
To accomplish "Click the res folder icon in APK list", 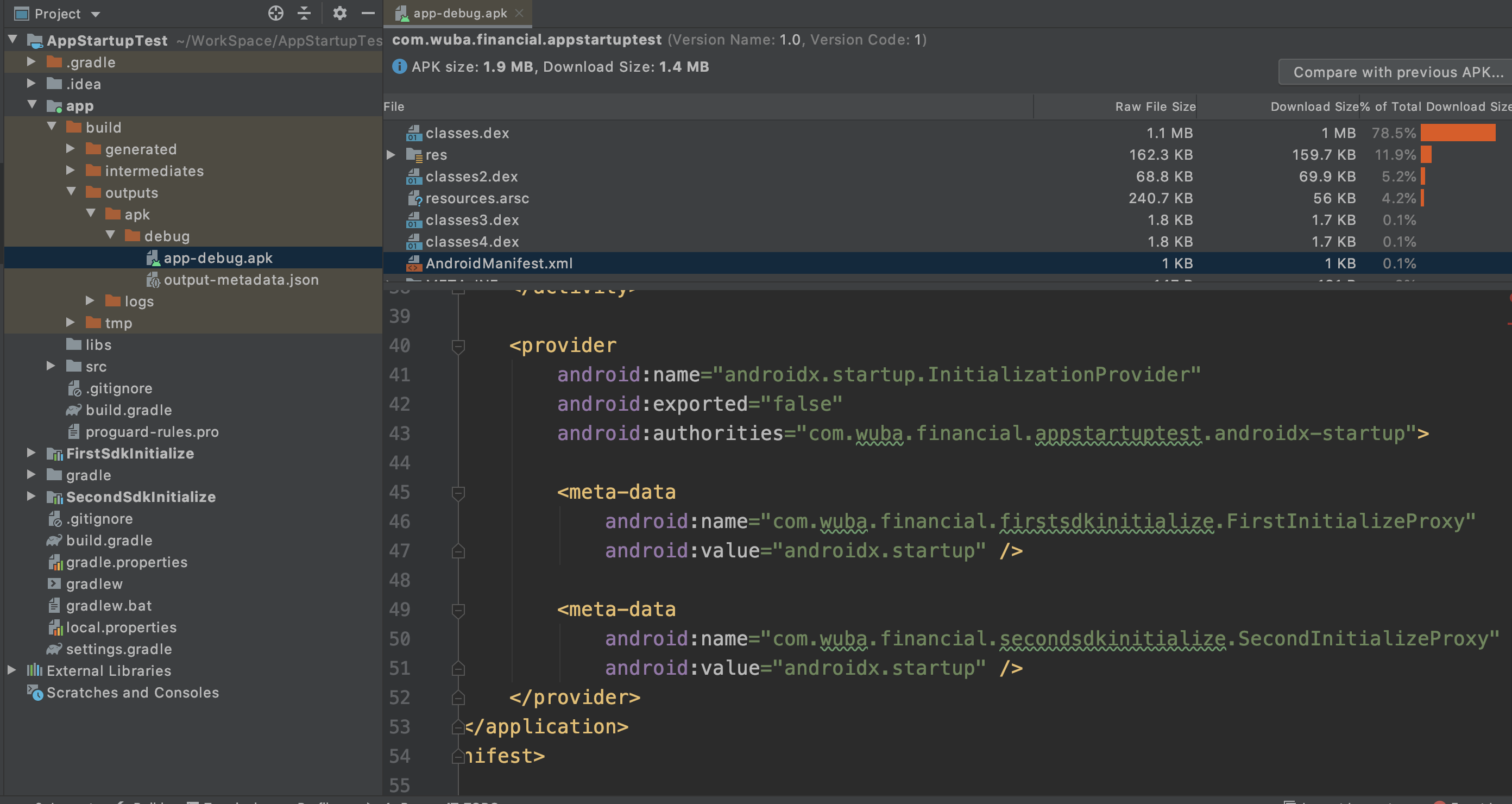I will [x=414, y=155].
